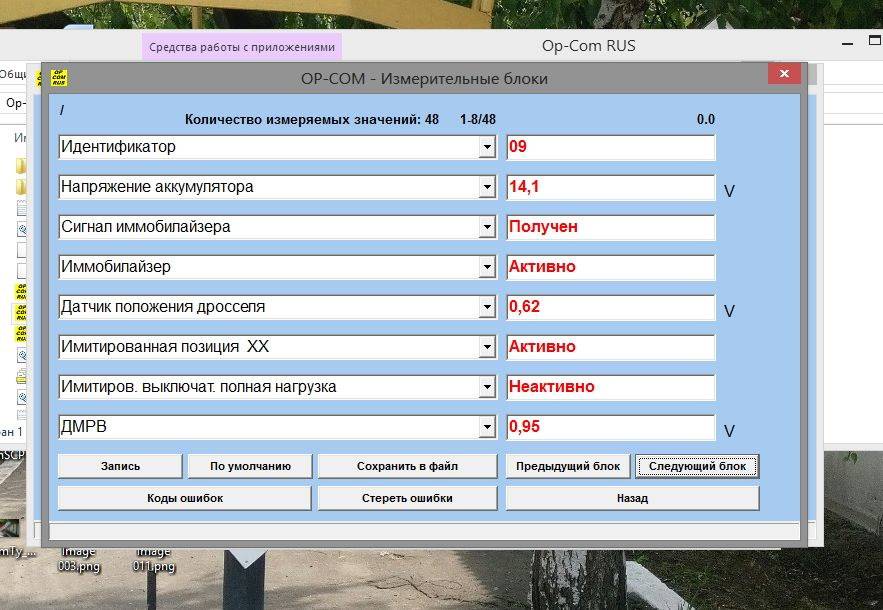Minimize the Op-Com RUS Explorer window

848,44
